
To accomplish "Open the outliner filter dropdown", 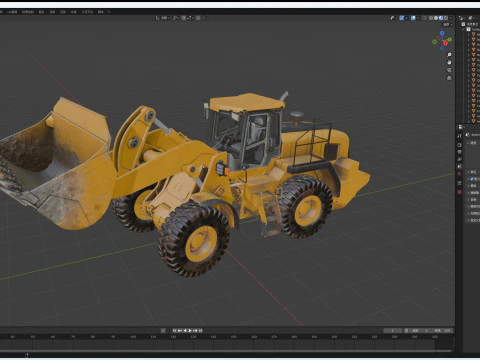I will (x=471, y=18).
